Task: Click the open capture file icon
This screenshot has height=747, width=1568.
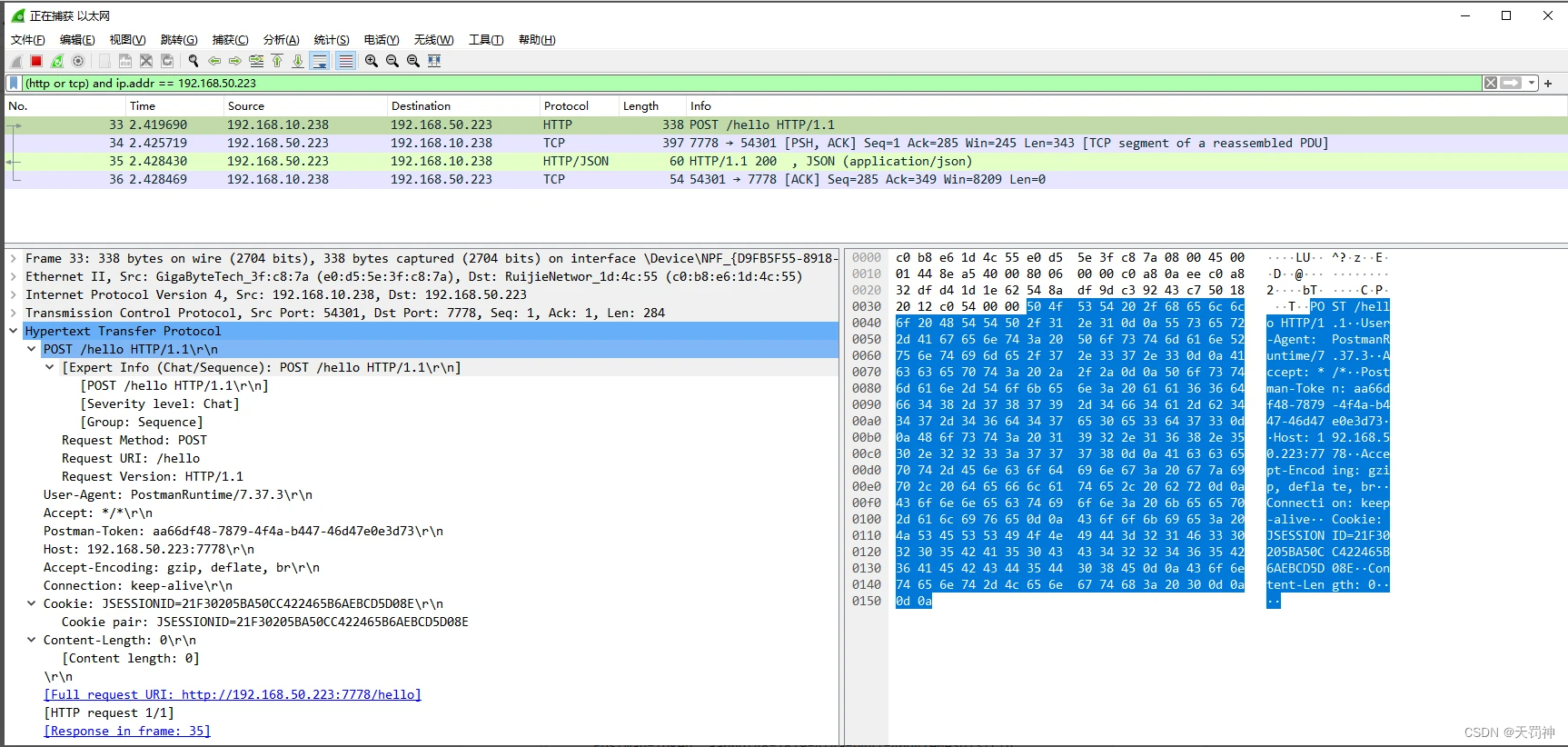Action: pyautogui.click(x=104, y=61)
